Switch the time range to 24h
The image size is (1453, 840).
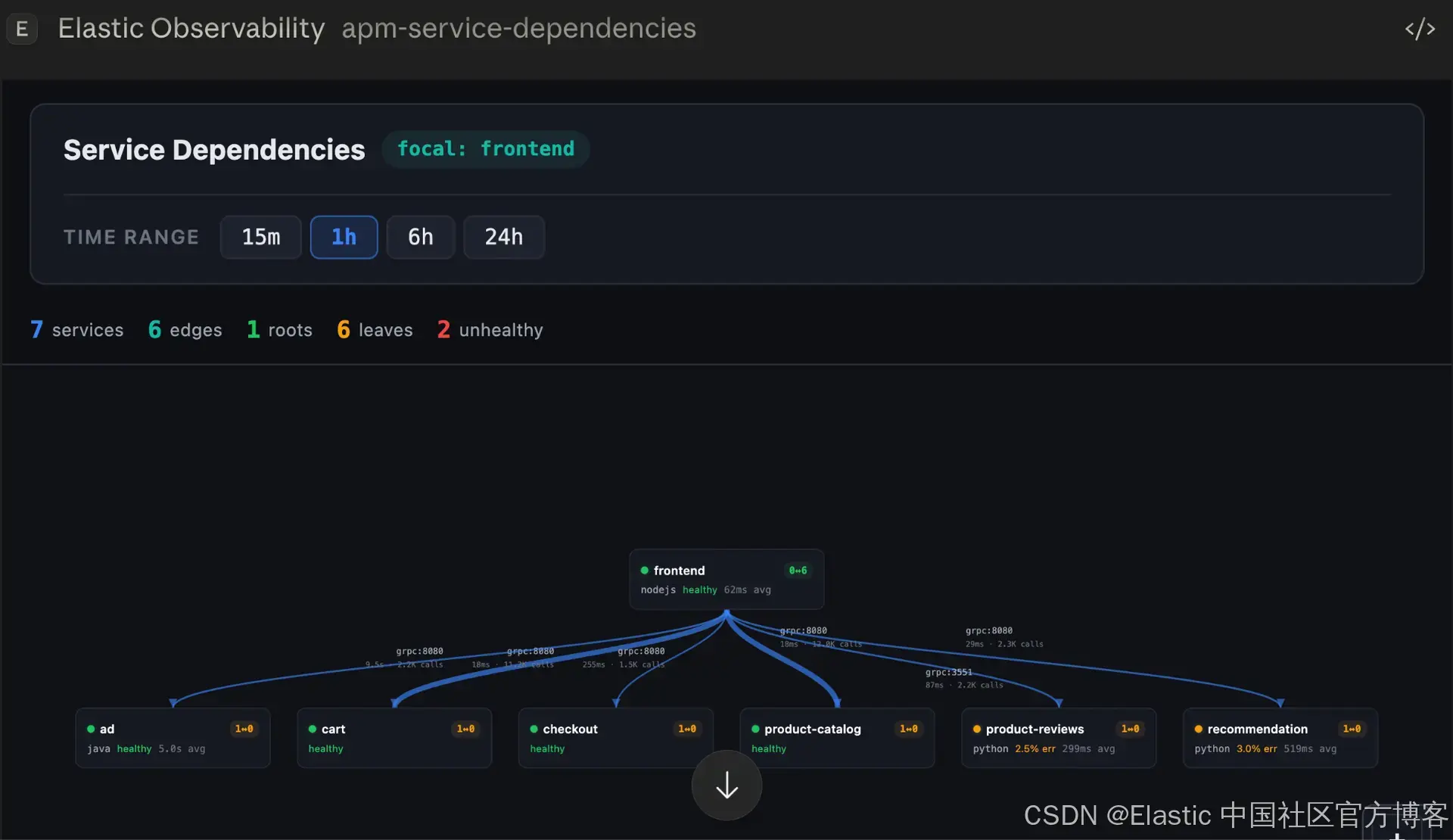[x=504, y=237]
